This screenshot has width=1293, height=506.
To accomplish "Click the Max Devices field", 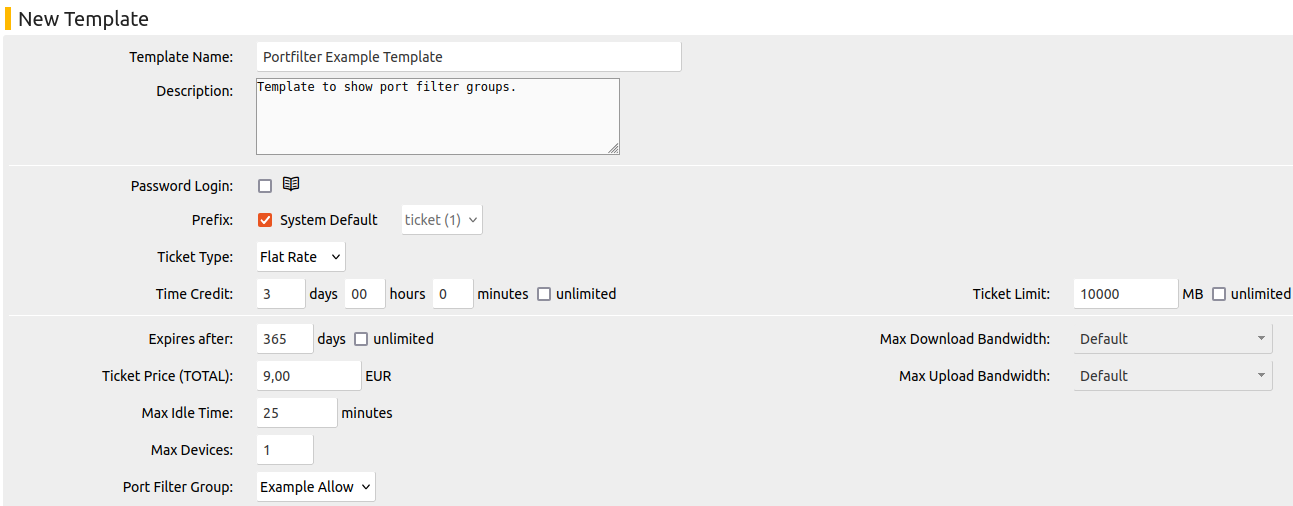I will pos(285,450).
